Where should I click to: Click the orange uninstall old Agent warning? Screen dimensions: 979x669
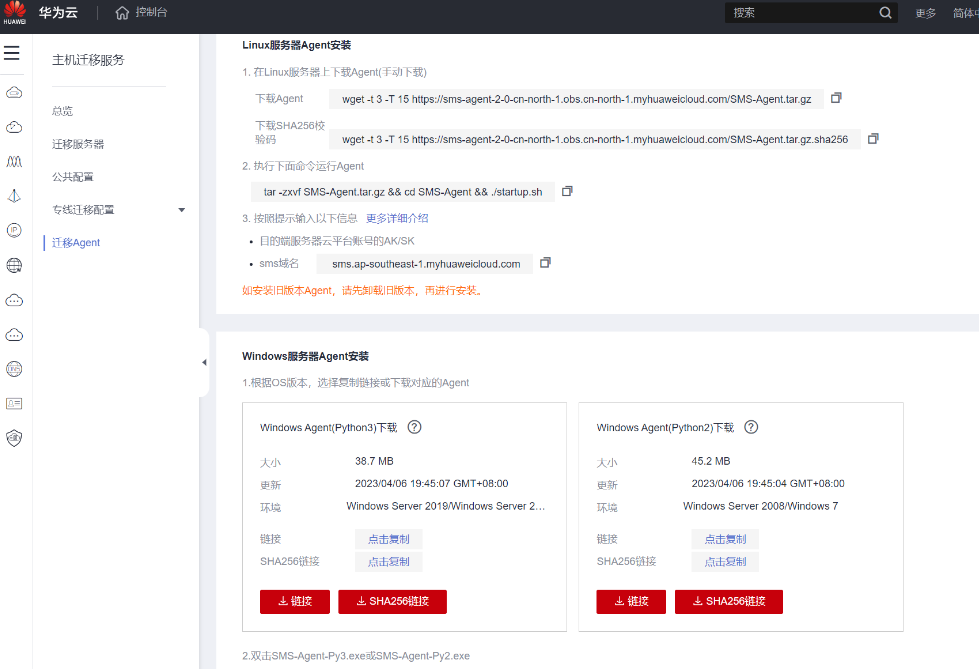coord(363,290)
